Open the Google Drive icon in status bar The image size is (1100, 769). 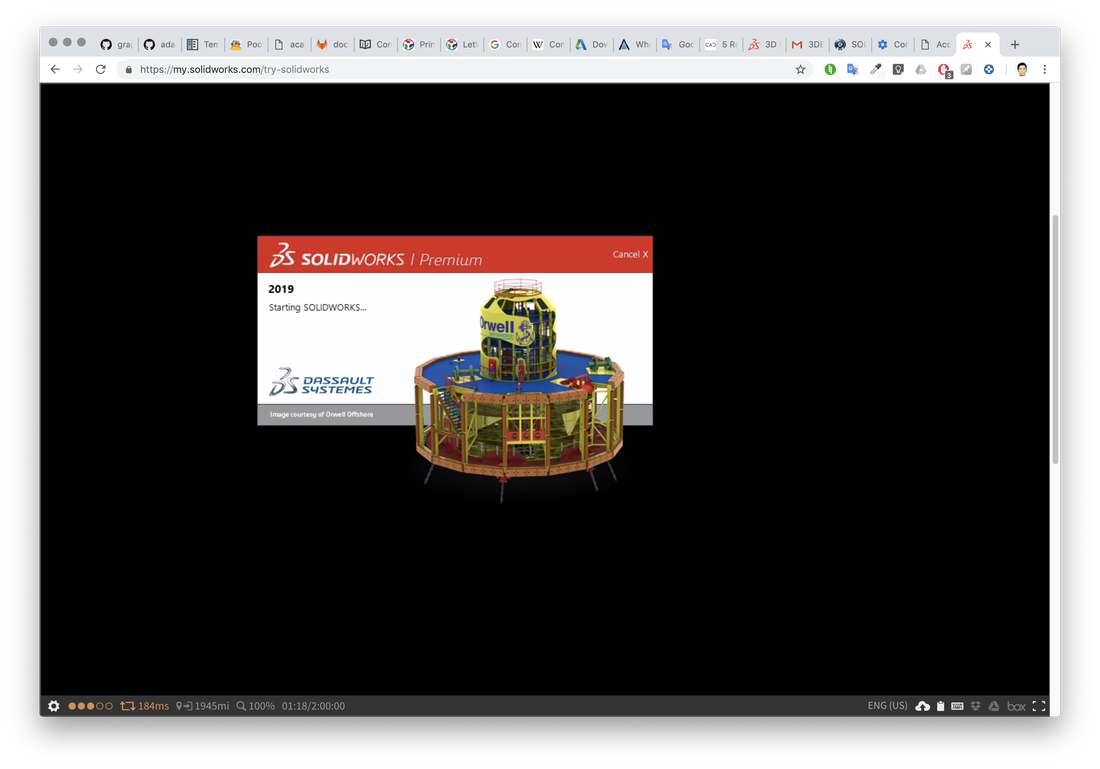[x=993, y=706]
